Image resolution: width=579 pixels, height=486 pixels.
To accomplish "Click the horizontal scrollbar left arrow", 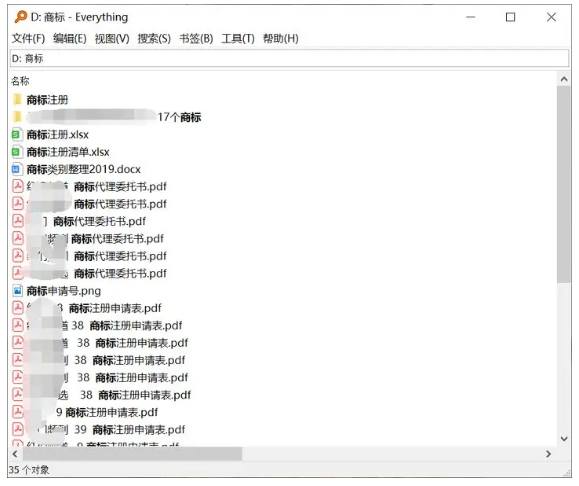I will [x=15, y=454].
